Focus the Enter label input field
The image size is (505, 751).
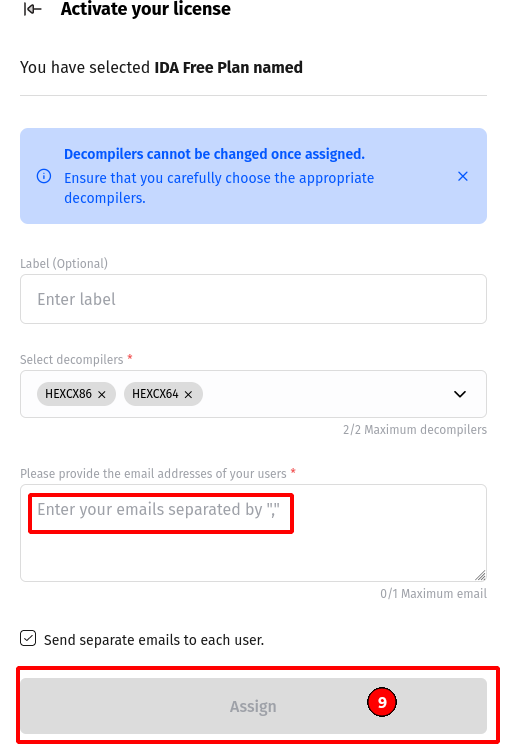click(253, 299)
